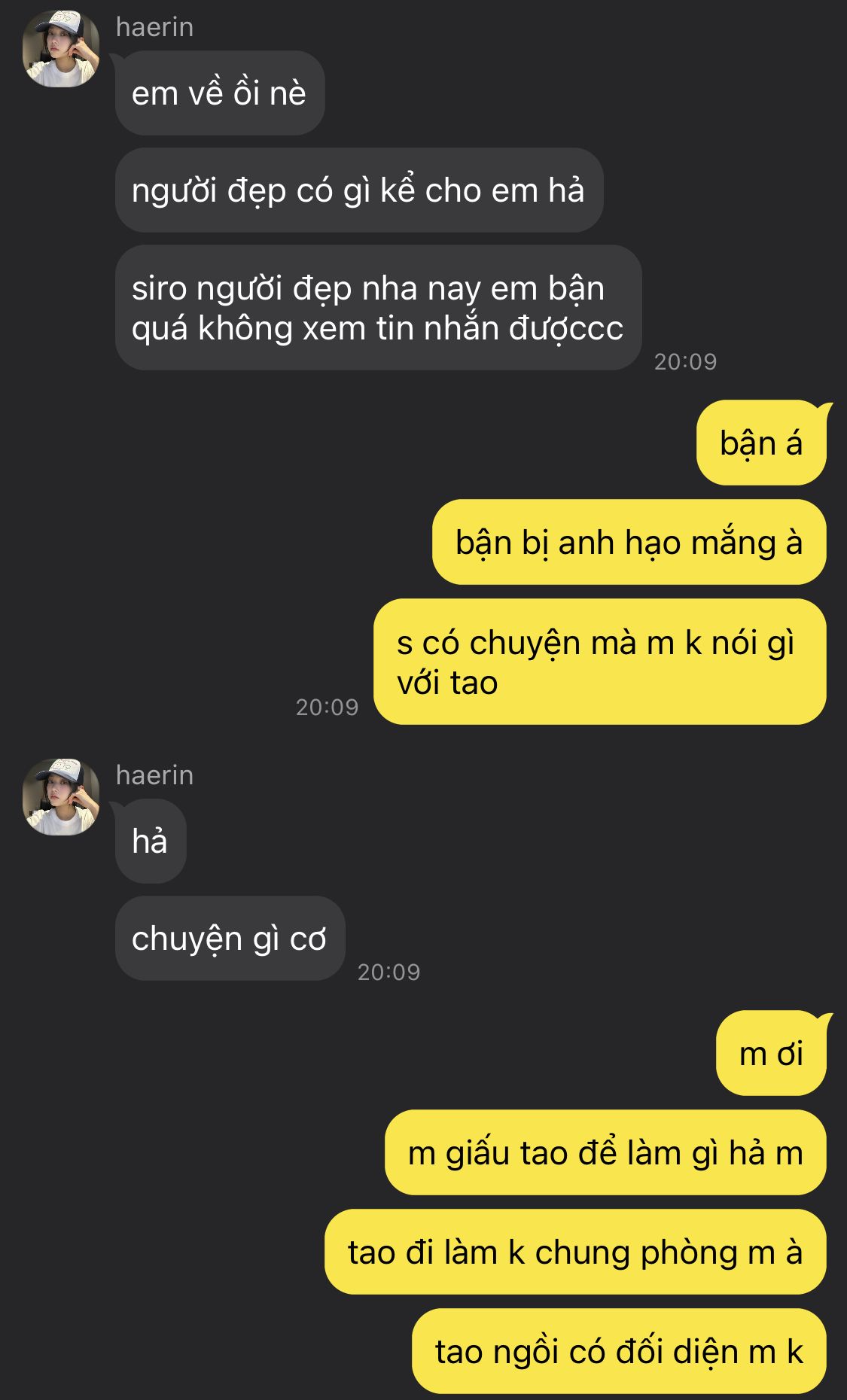847x1400 pixels.
Task: Tap the yellow bubble "bận á"
Action: [761, 443]
